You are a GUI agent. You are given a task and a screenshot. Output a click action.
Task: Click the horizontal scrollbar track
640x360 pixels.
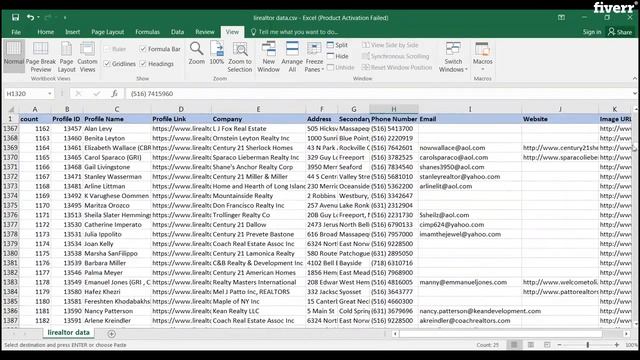coord(510,334)
